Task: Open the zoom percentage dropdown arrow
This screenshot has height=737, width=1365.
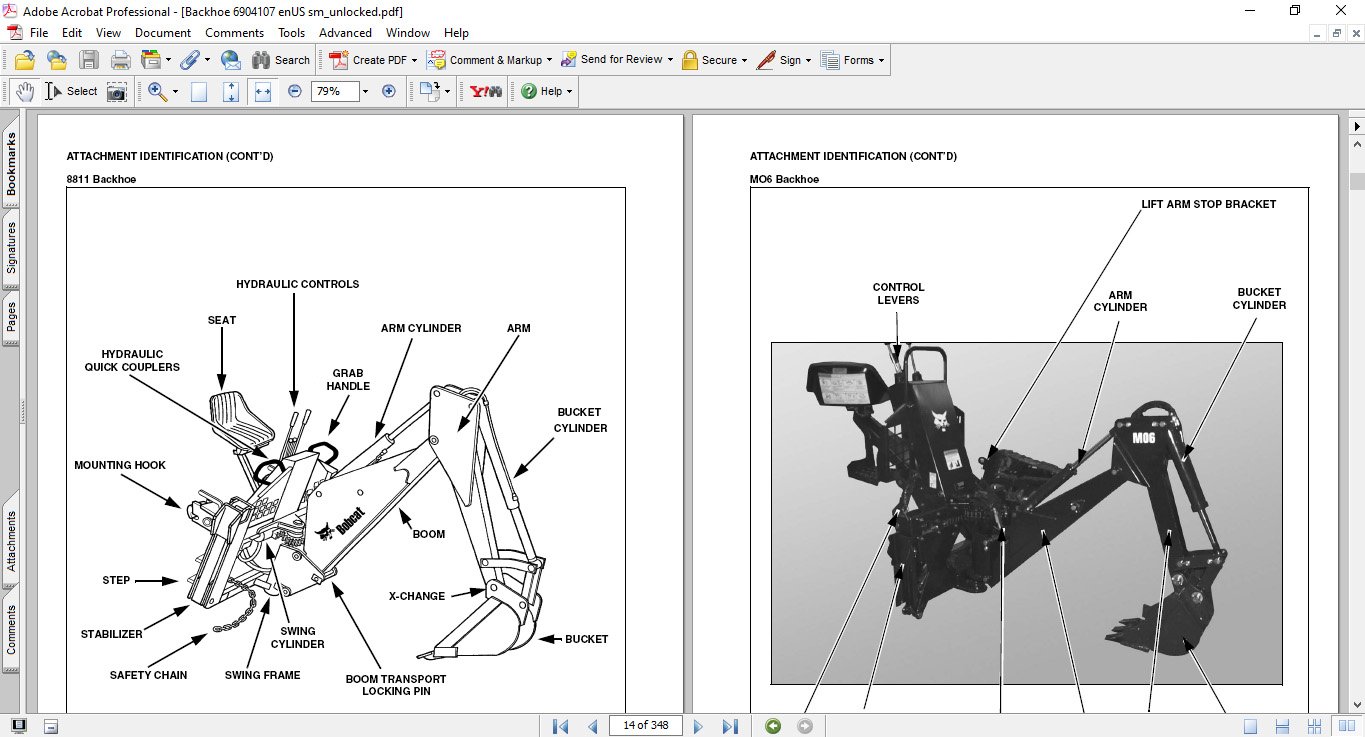Action: (365, 91)
